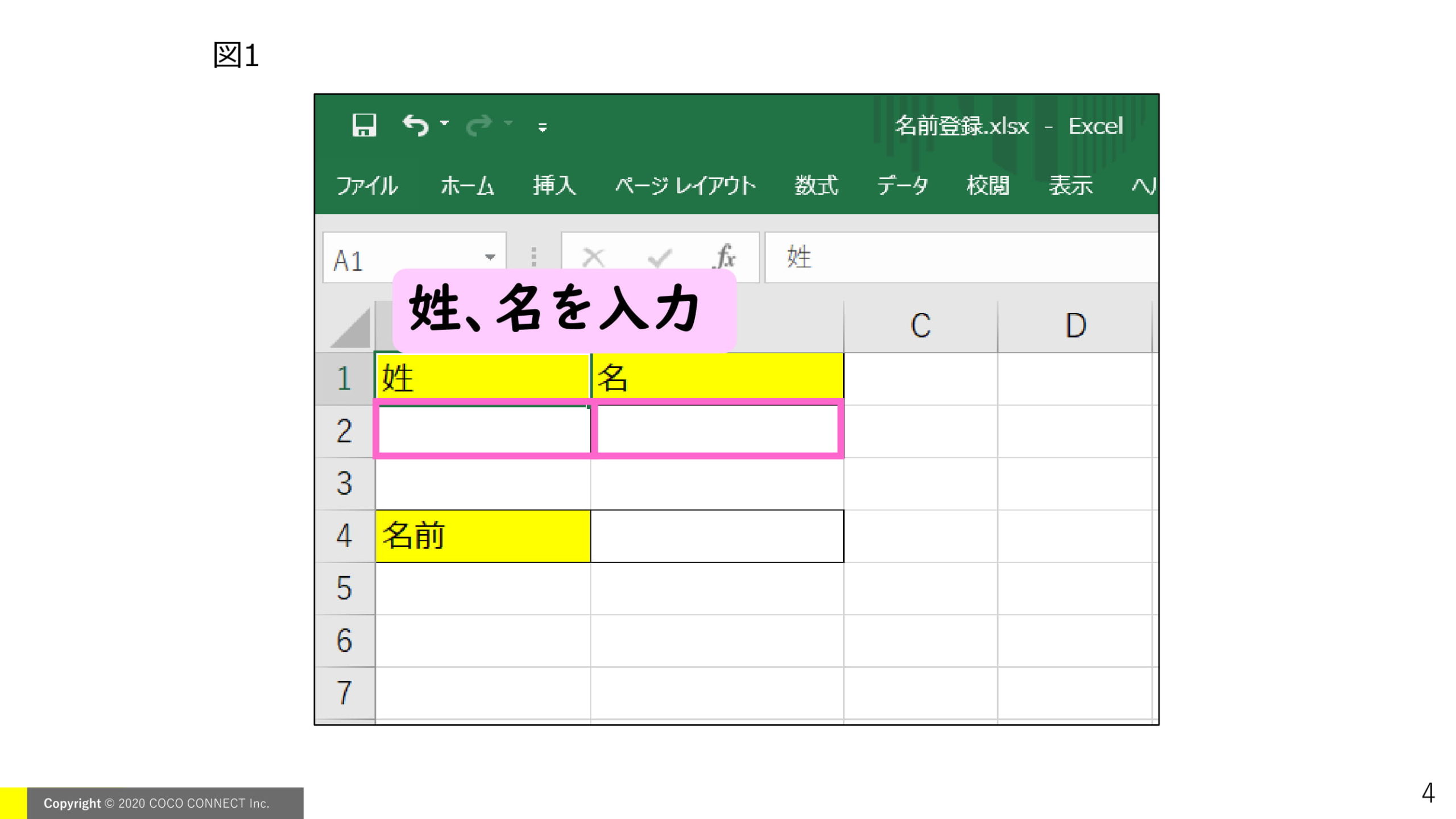Viewport: 1456px width, 819px height.
Task: Open the Undo history dropdown arrow
Action: pyautogui.click(x=444, y=123)
